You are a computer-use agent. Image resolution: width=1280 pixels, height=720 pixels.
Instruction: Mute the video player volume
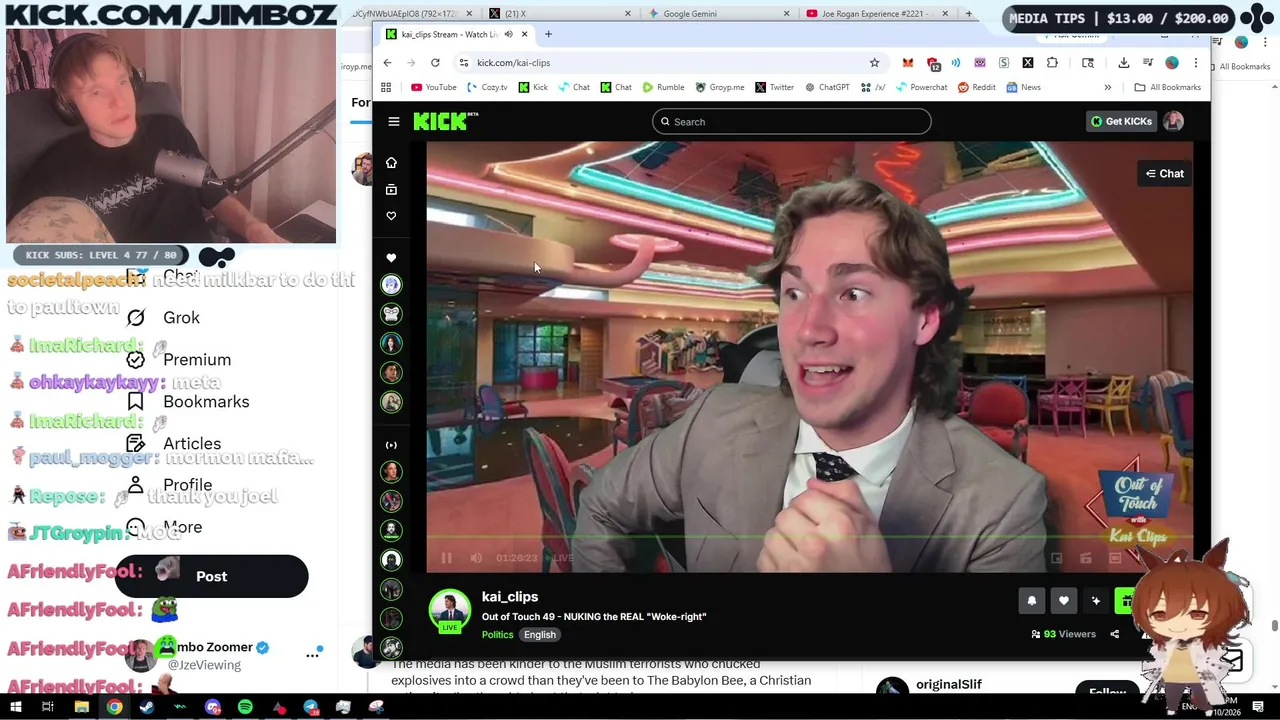point(476,558)
